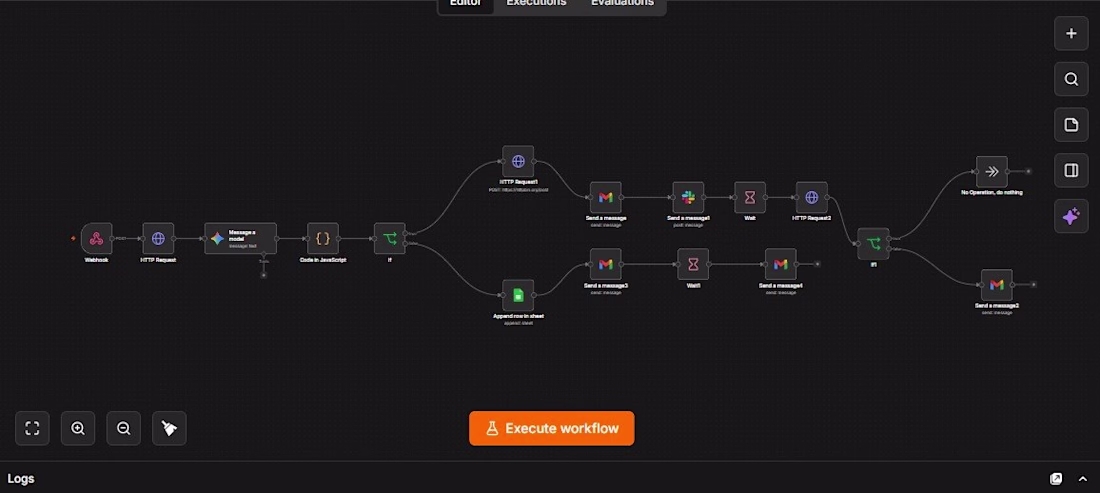Add a node with the plus button

(x=1071, y=34)
